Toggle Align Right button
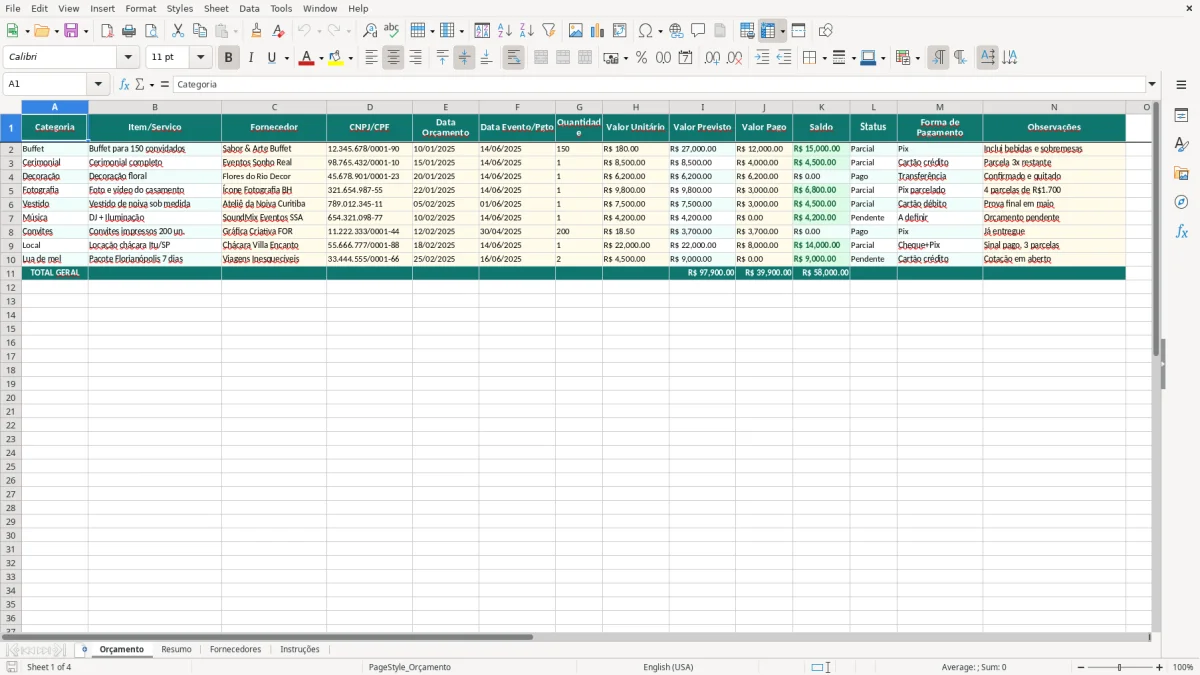The image size is (1200, 675). pos(415,58)
